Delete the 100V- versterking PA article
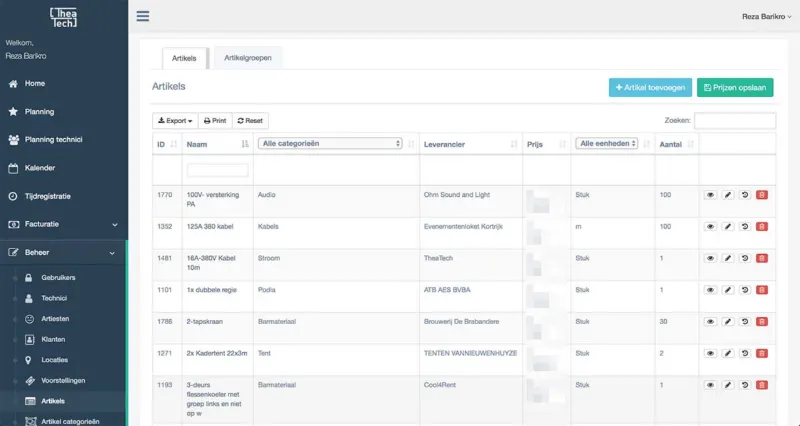This screenshot has height=426, width=800. coord(762,195)
